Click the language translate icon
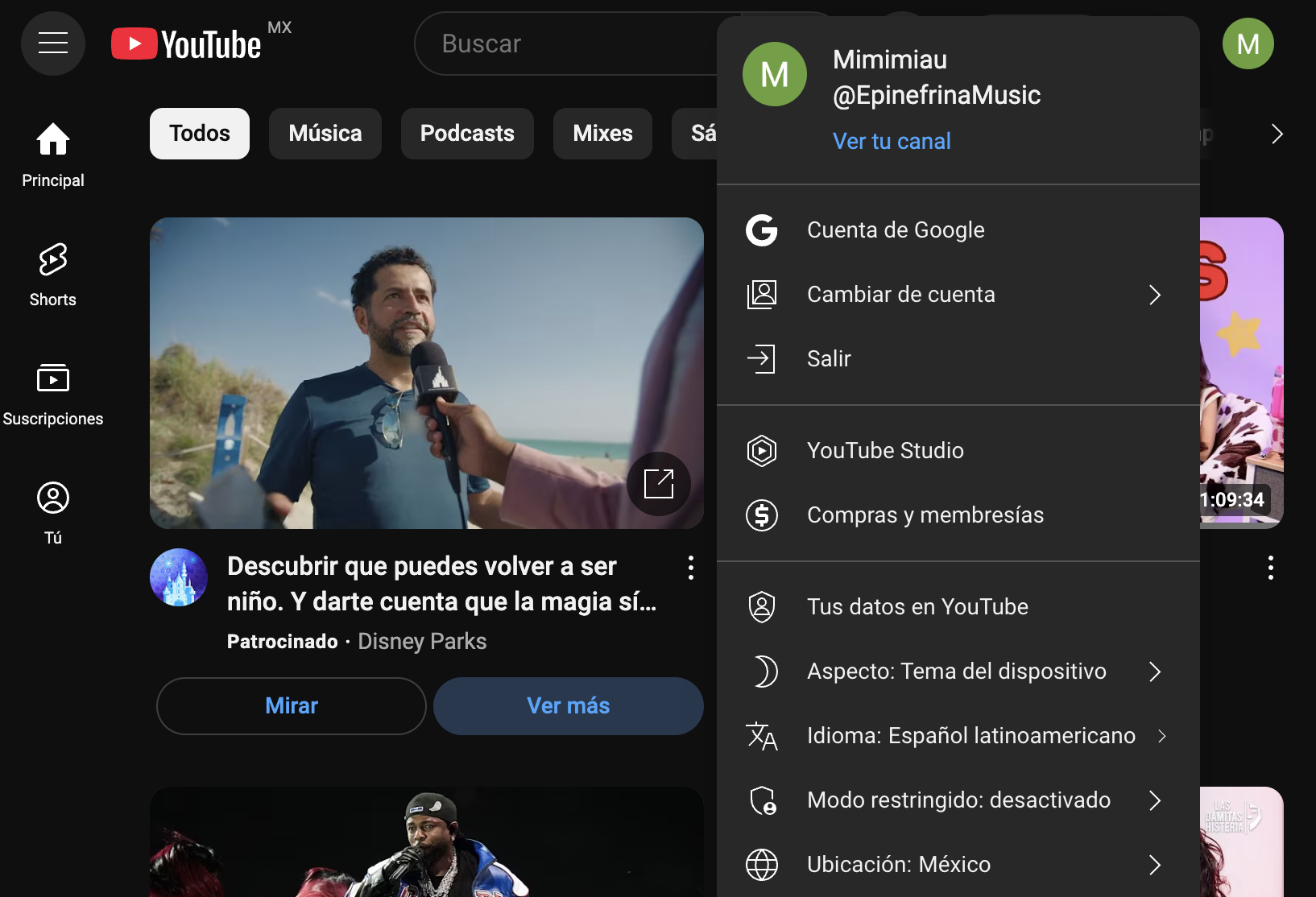This screenshot has height=897, width=1316. click(x=762, y=736)
